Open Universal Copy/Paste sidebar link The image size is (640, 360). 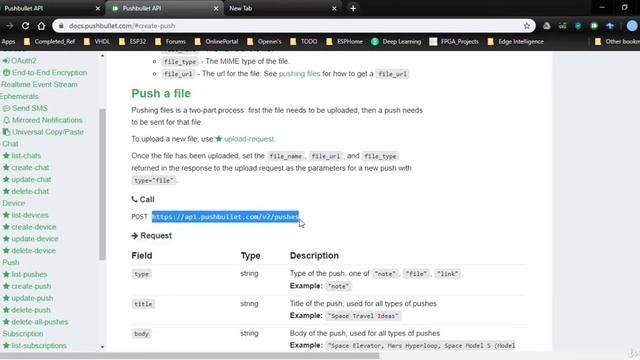pos(43,131)
